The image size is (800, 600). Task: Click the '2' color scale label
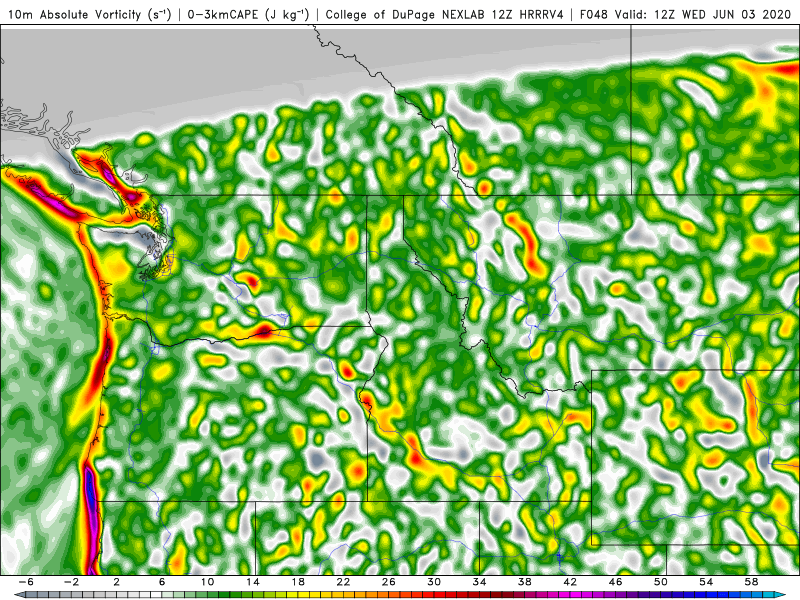[116, 582]
